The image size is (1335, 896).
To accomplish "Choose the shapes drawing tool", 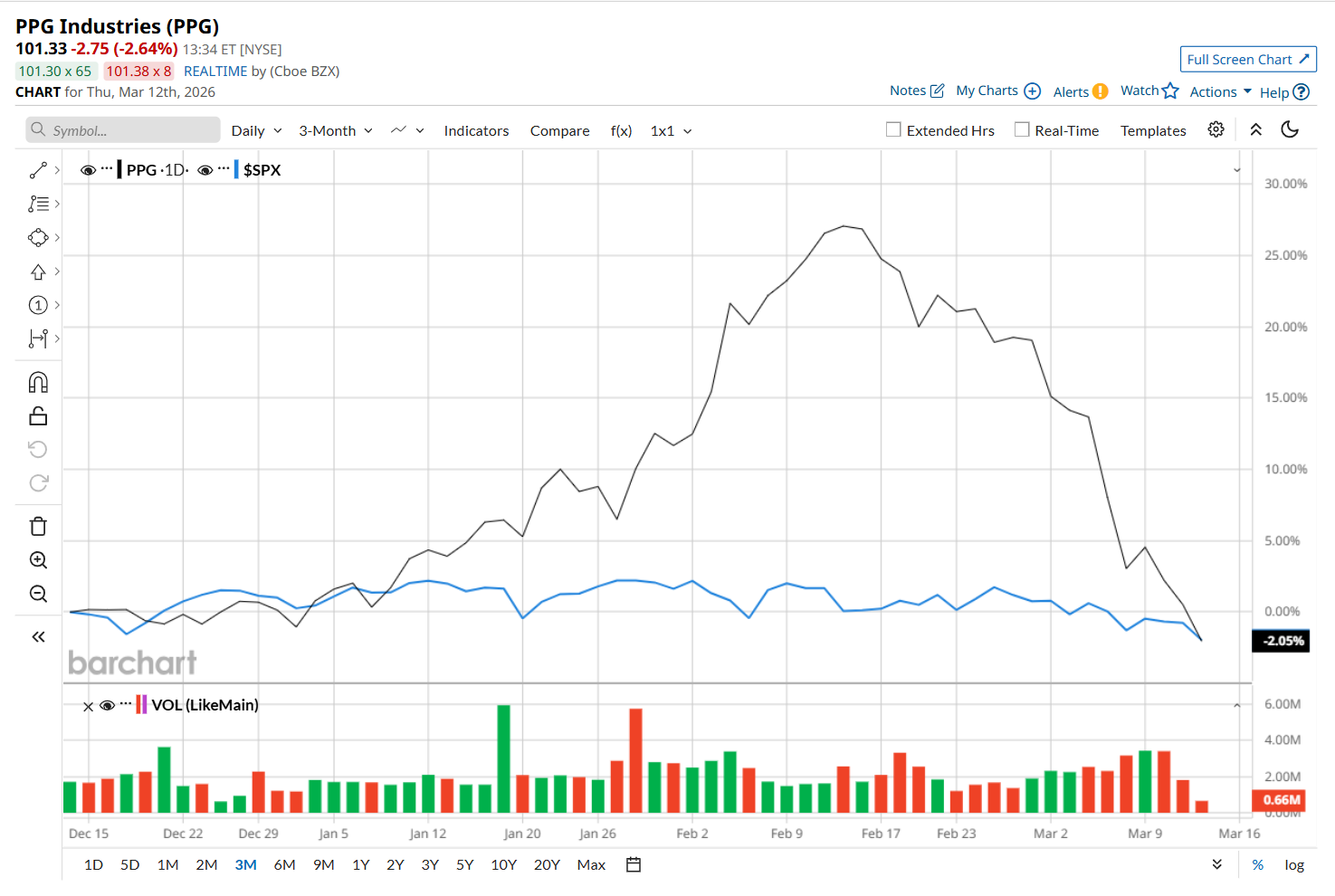I will click(38, 237).
